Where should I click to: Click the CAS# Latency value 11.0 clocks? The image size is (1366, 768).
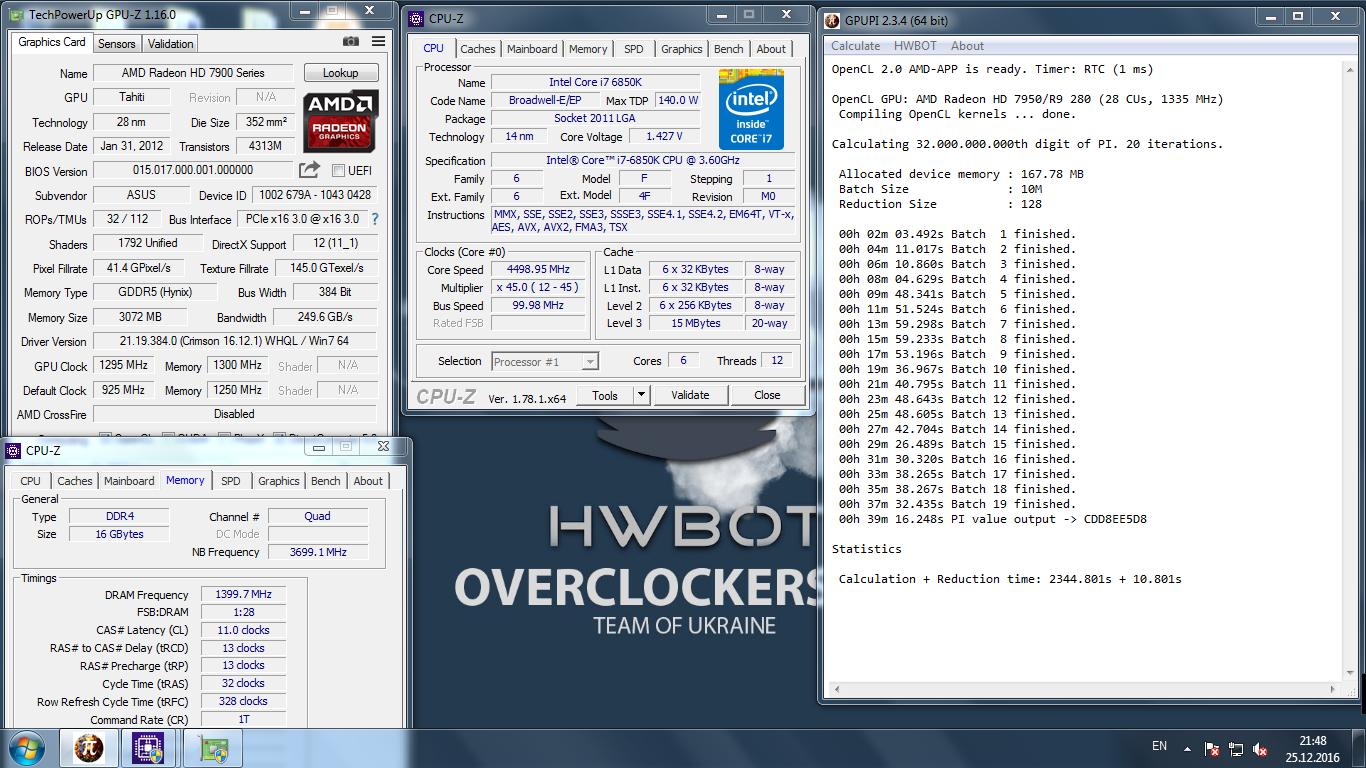tap(243, 631)
